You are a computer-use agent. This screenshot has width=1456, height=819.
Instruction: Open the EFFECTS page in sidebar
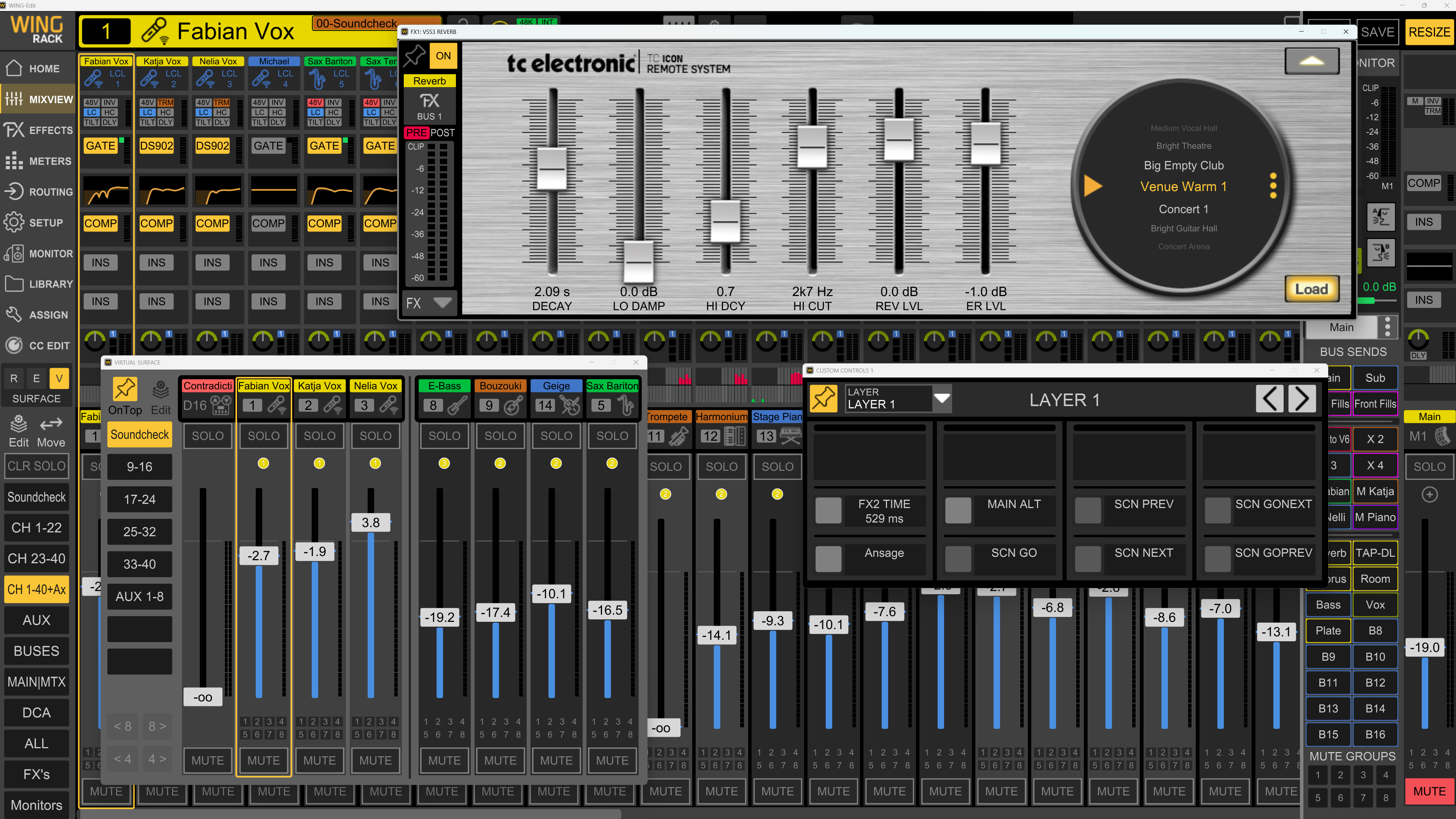tap(37, 130)
